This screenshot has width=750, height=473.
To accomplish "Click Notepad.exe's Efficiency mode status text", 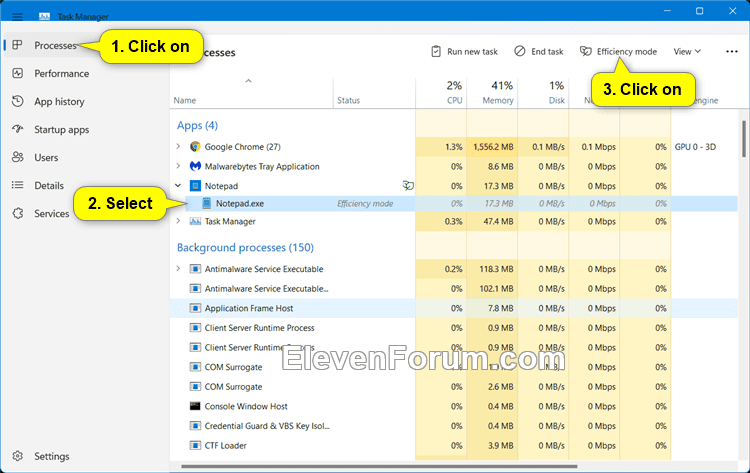I will click(x=365, y=203).
